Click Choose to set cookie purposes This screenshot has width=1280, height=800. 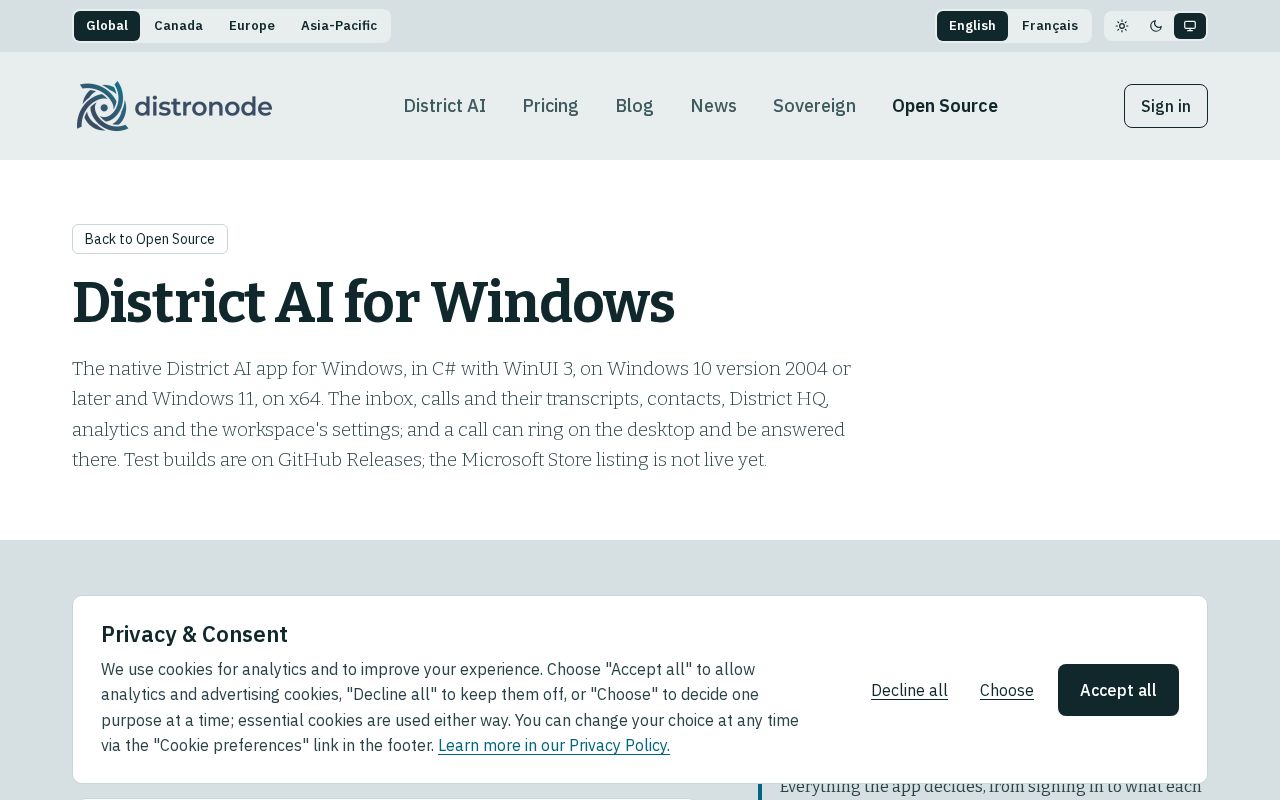pyautogui.click(x=1007, y=690)
